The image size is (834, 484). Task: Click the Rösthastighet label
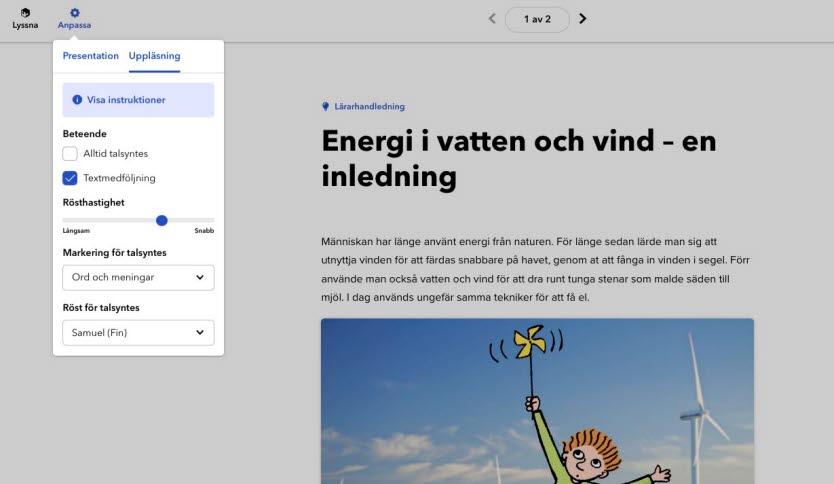(x=94, y=203)
